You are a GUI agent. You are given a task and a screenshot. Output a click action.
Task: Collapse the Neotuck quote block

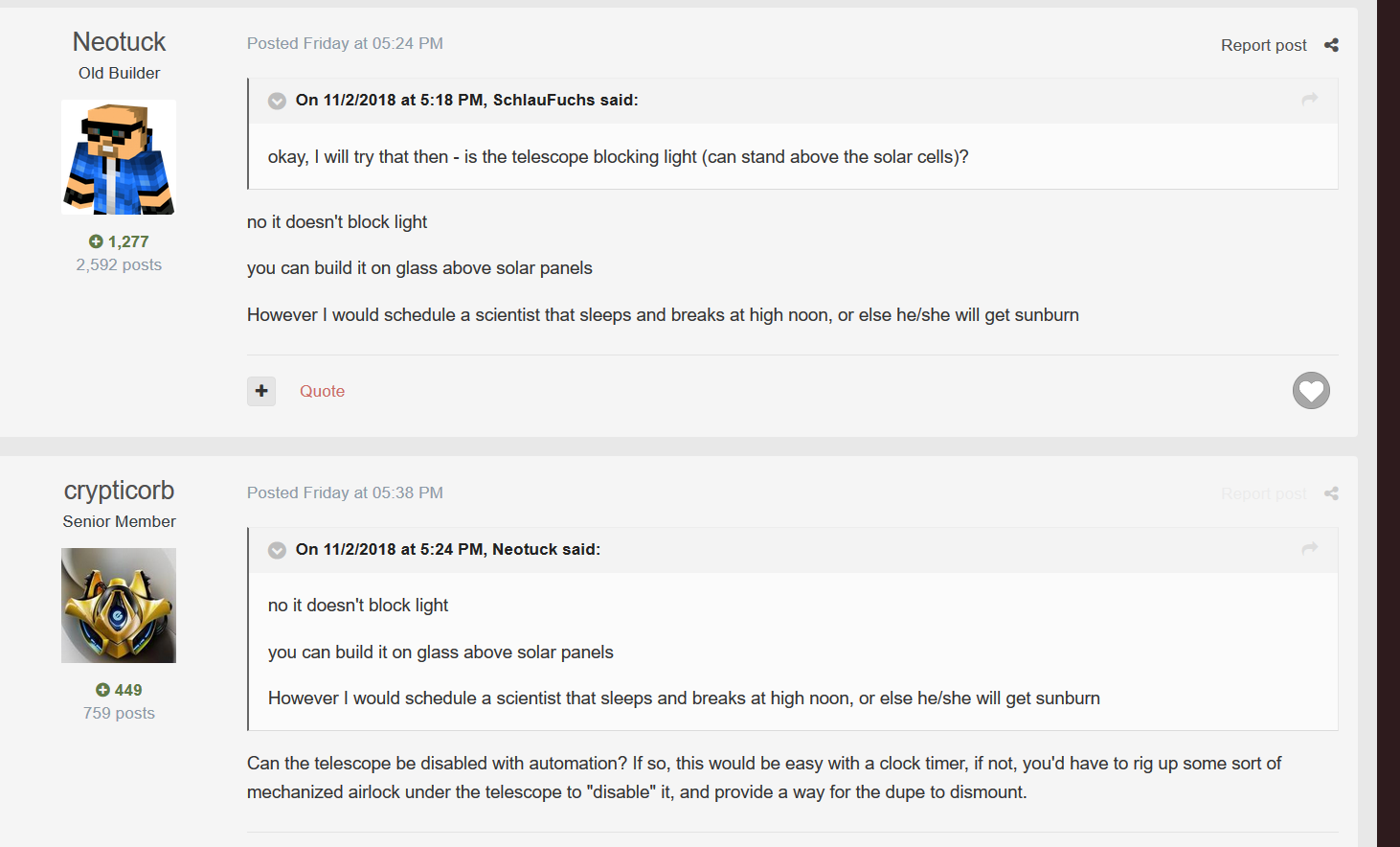(277, 550)
